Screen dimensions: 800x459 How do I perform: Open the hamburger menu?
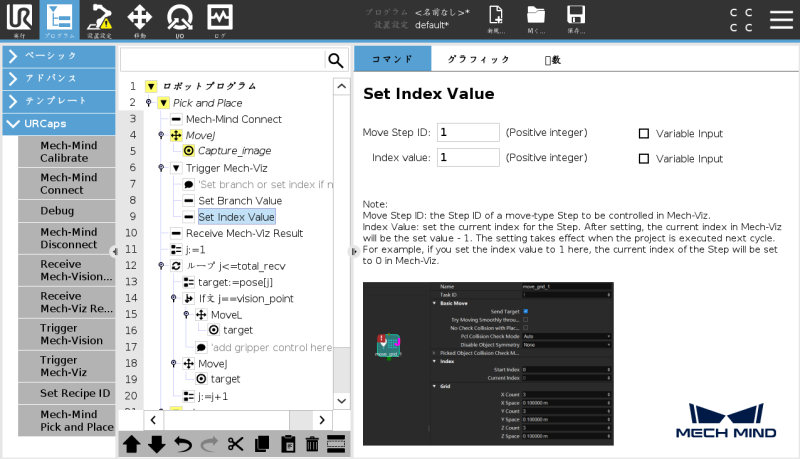coord(781,19)
